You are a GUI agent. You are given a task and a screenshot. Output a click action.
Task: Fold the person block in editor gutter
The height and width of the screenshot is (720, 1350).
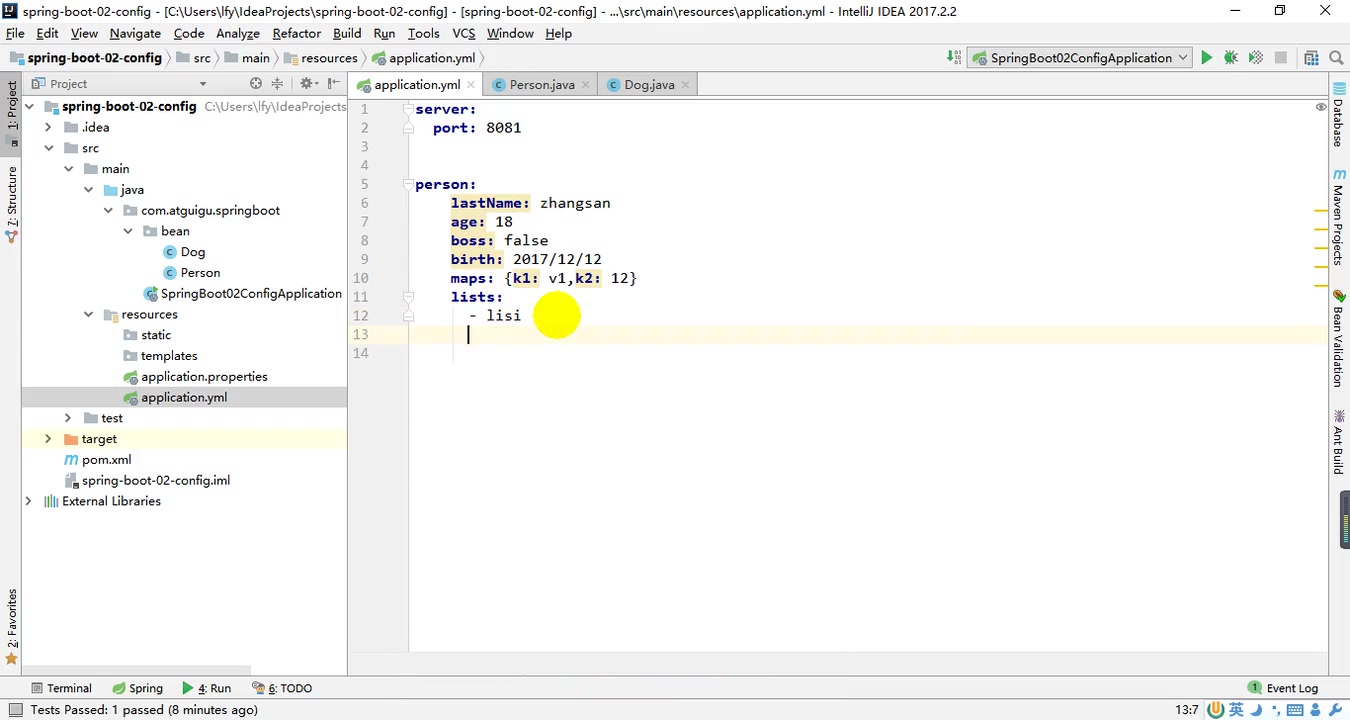408,184
